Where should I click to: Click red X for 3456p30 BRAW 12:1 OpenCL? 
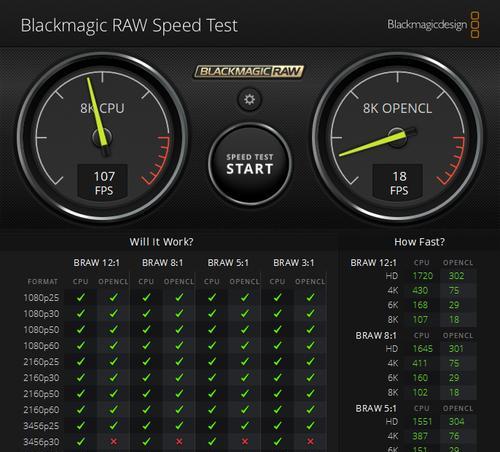[114, 442]
